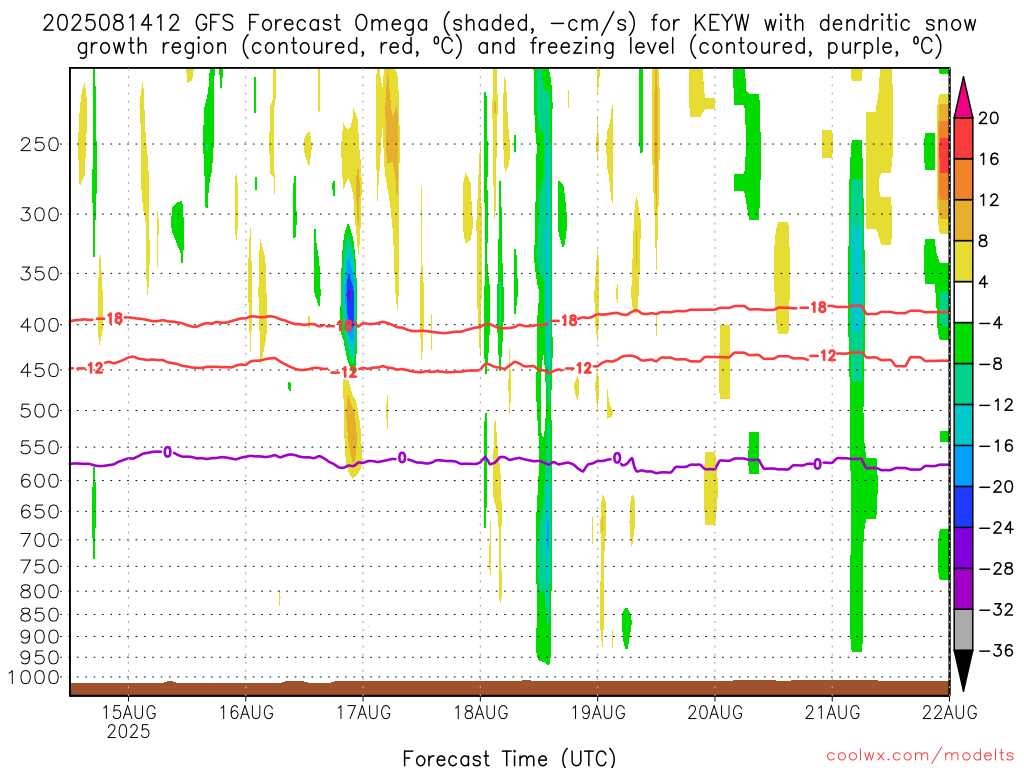Viewport: 1024px width, 768px height.
Task: Click the 2025 year label under 15AUG
Action: (129, 731)
